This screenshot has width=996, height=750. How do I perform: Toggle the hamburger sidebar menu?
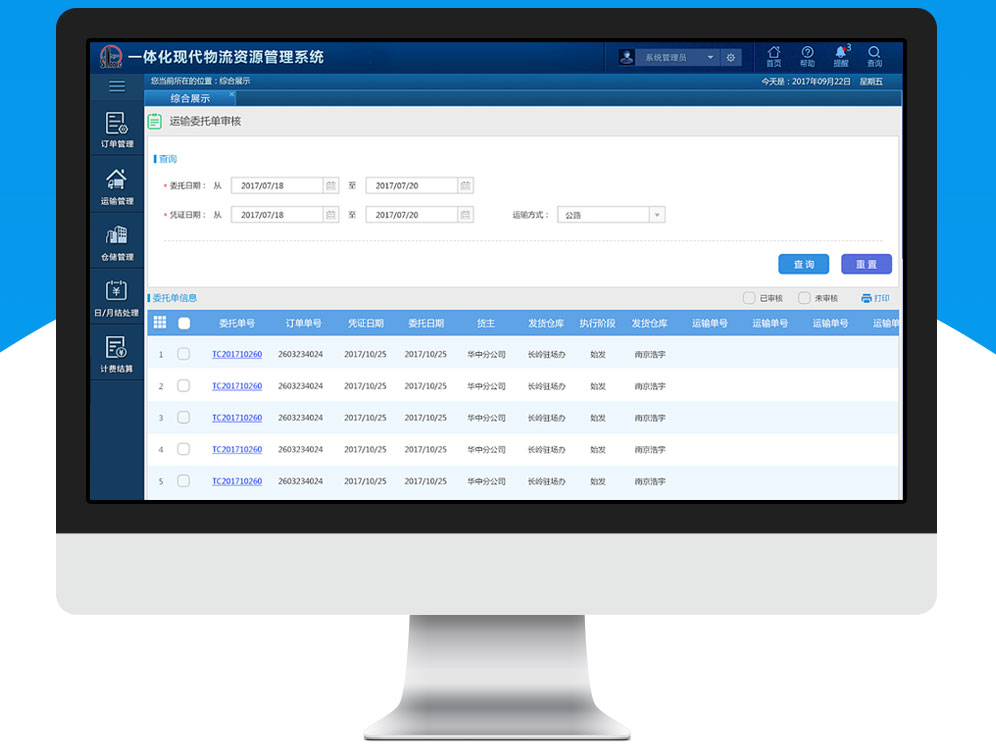tap(117, 86)
